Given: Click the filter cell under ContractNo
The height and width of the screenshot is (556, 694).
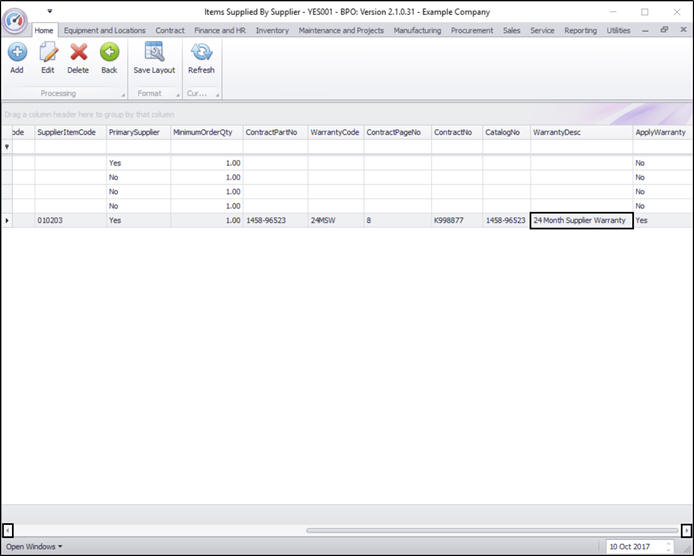Looking at the screenshot, I should [x=457, y=147].
